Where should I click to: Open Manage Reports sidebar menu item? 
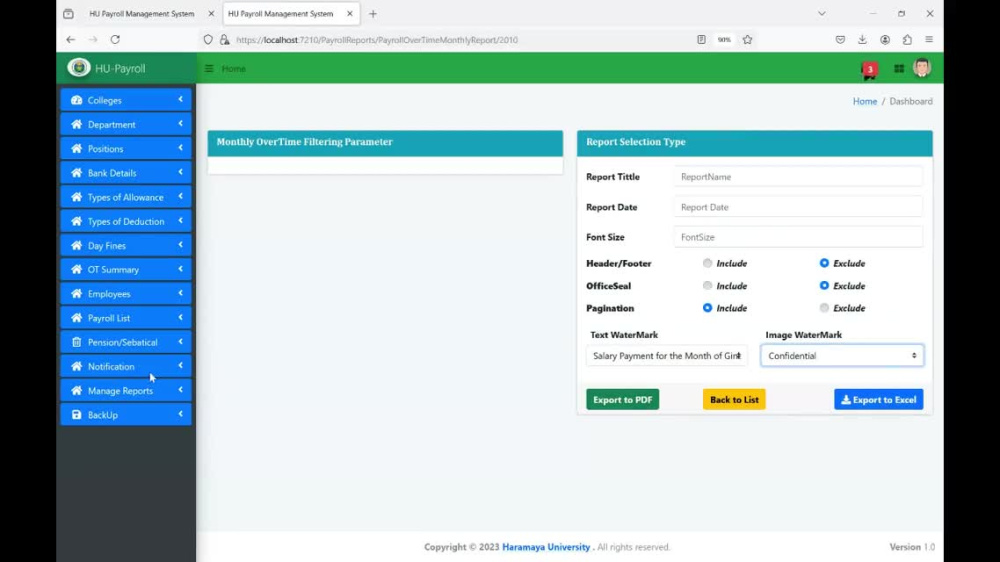click(126, 390)
